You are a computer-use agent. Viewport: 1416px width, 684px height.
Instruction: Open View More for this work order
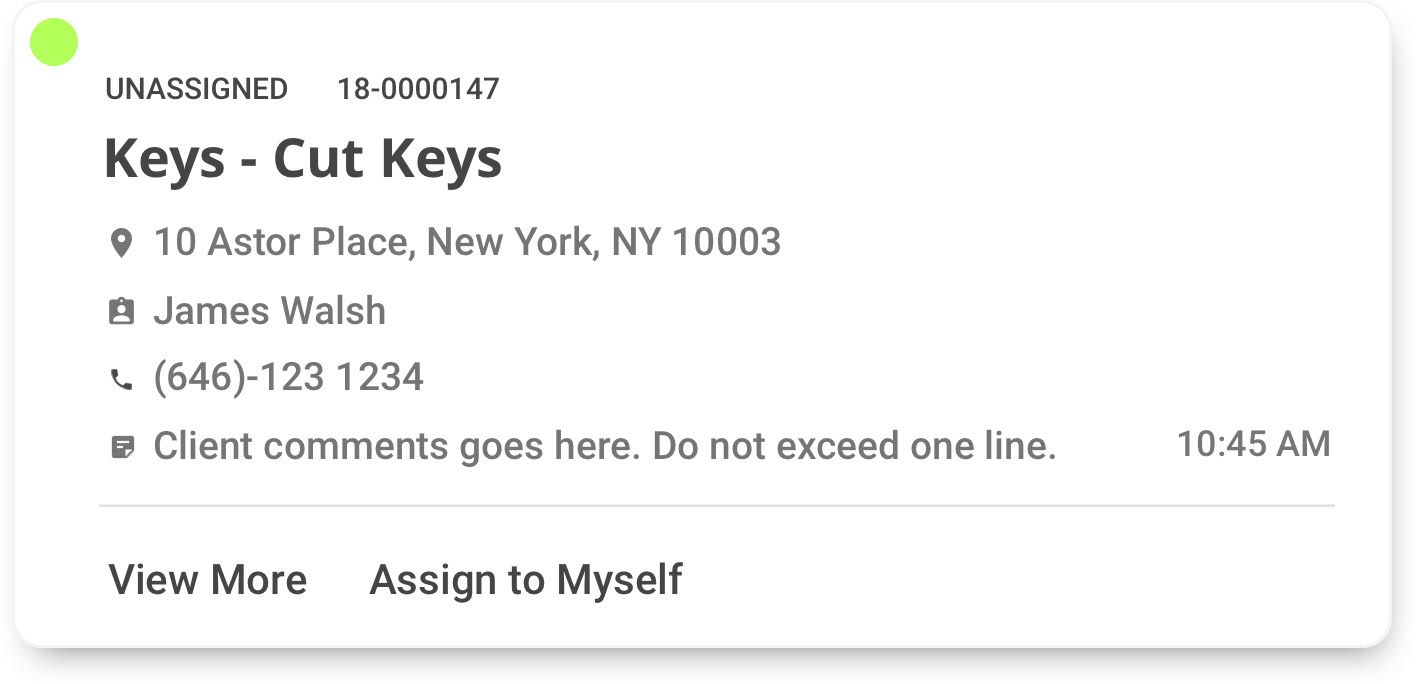pyautogui.click(x=208, y=580)
